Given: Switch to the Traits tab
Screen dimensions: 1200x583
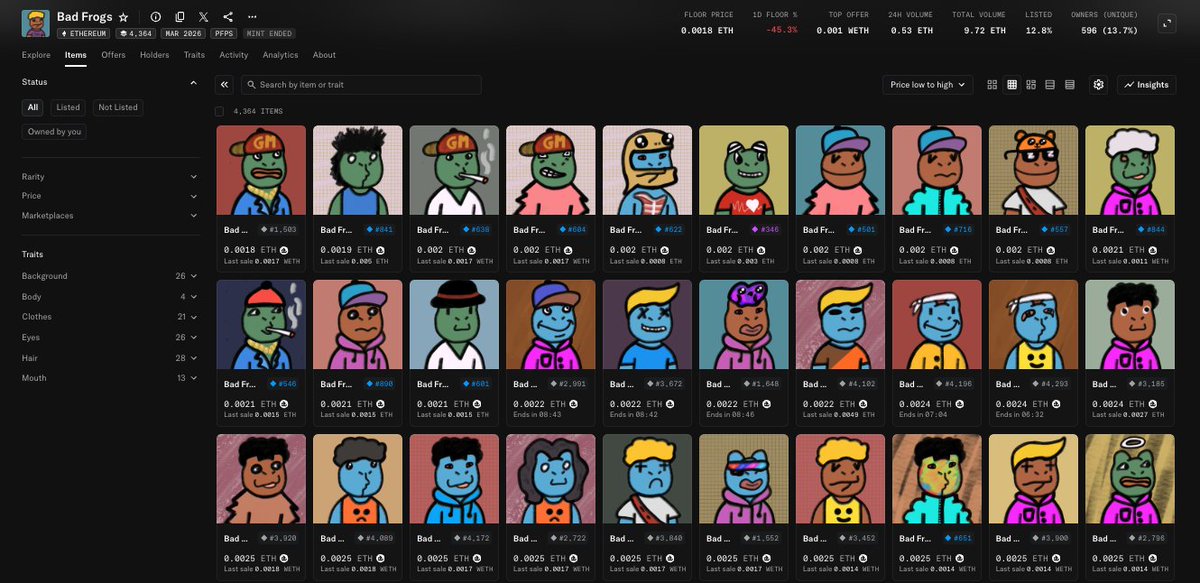Looking at the screenshot, I should pos(194,55).
